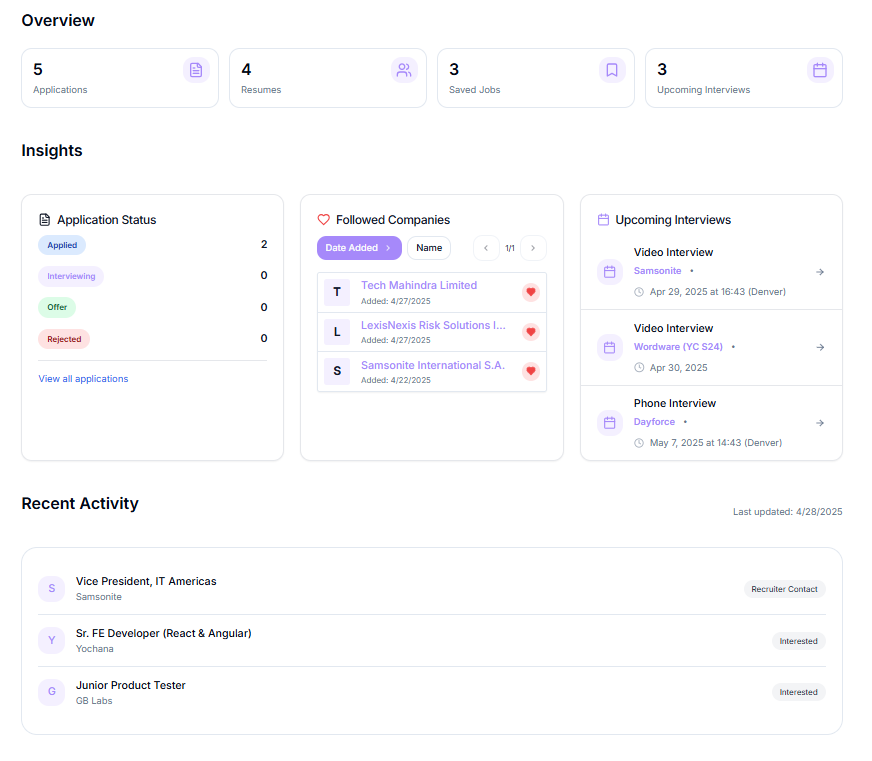The height and width of the screenshot is (761, 872).
Task: Unfollow Samsonite International S.A. using the heart
Action: click(530, 371)
